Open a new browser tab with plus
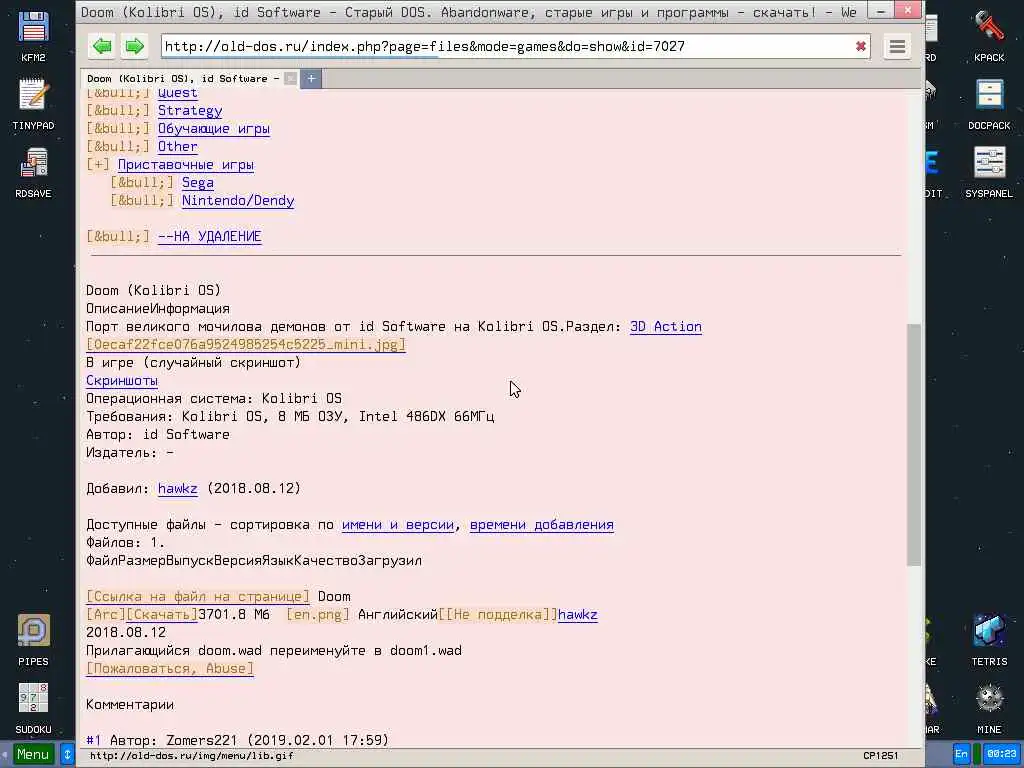Image resolution: width=1024 pixels, height=768 pixels. [x=312, y=78]
